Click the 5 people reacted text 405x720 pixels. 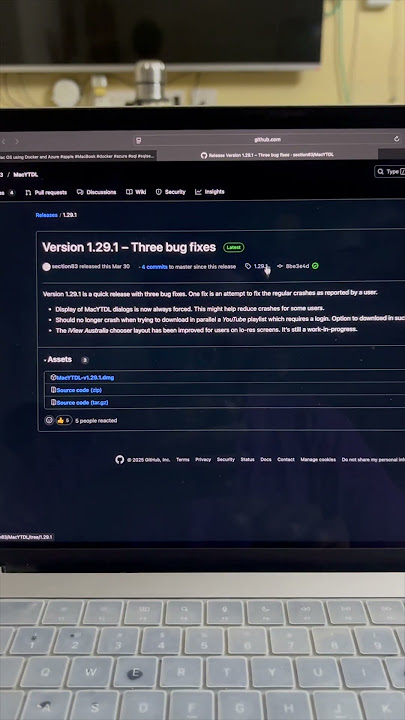point(96,421)
